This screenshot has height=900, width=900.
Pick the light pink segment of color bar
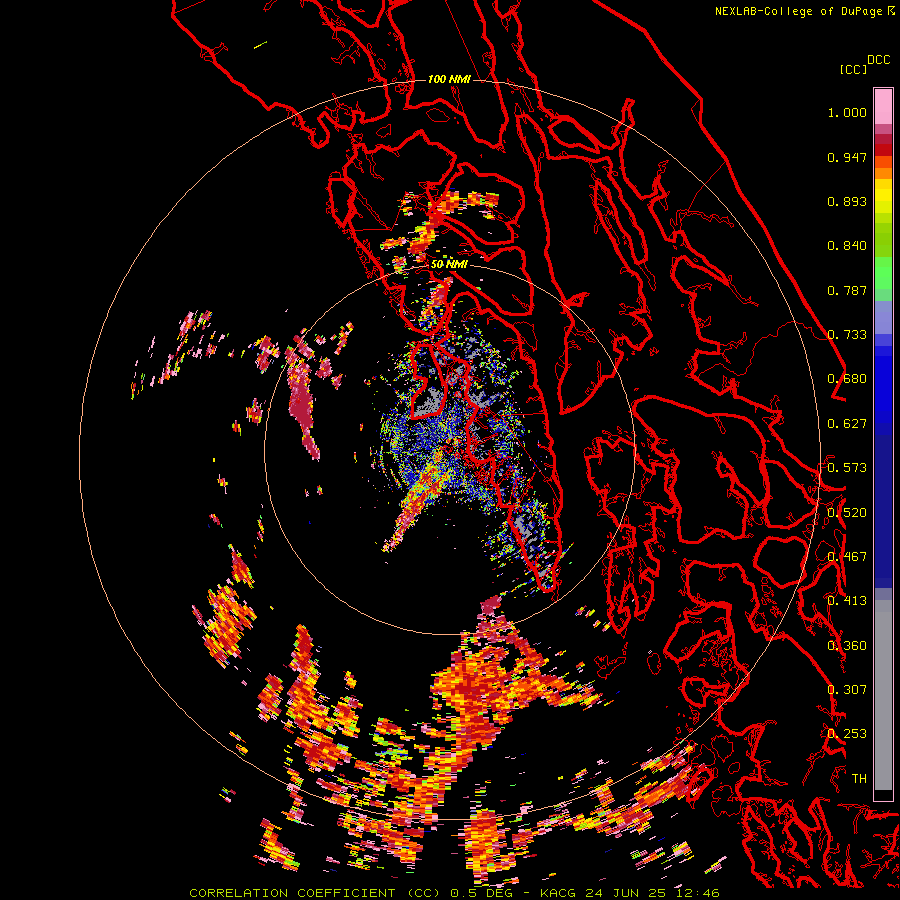(x=883, y=106)
